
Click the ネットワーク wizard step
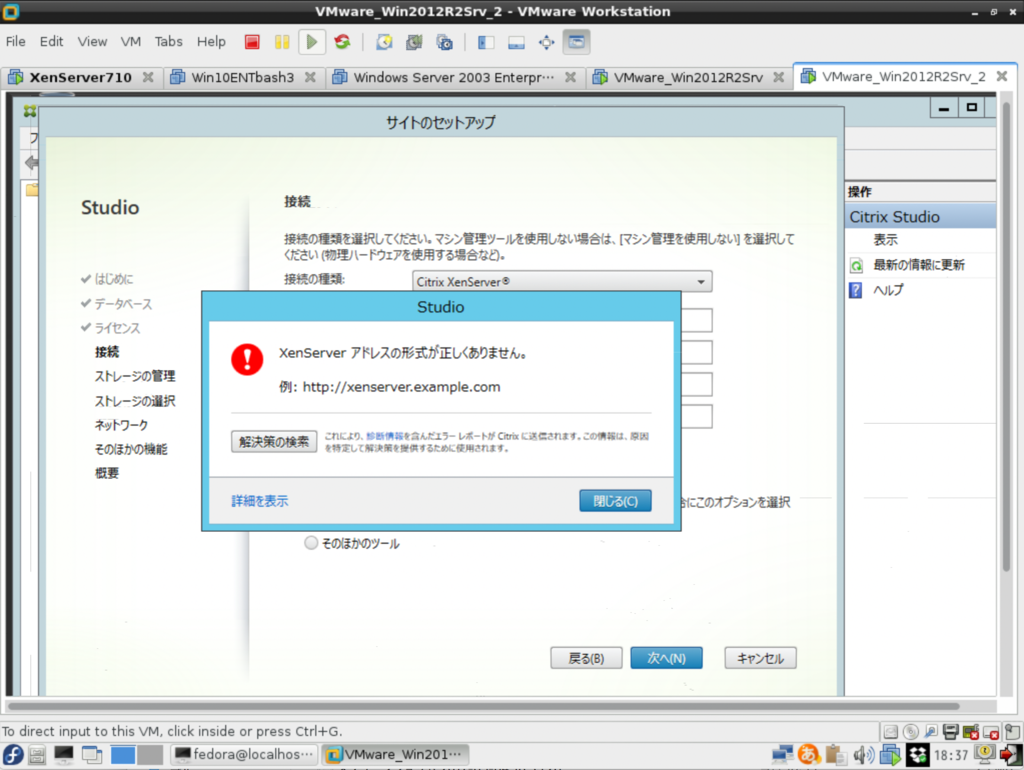coord(121,425)
